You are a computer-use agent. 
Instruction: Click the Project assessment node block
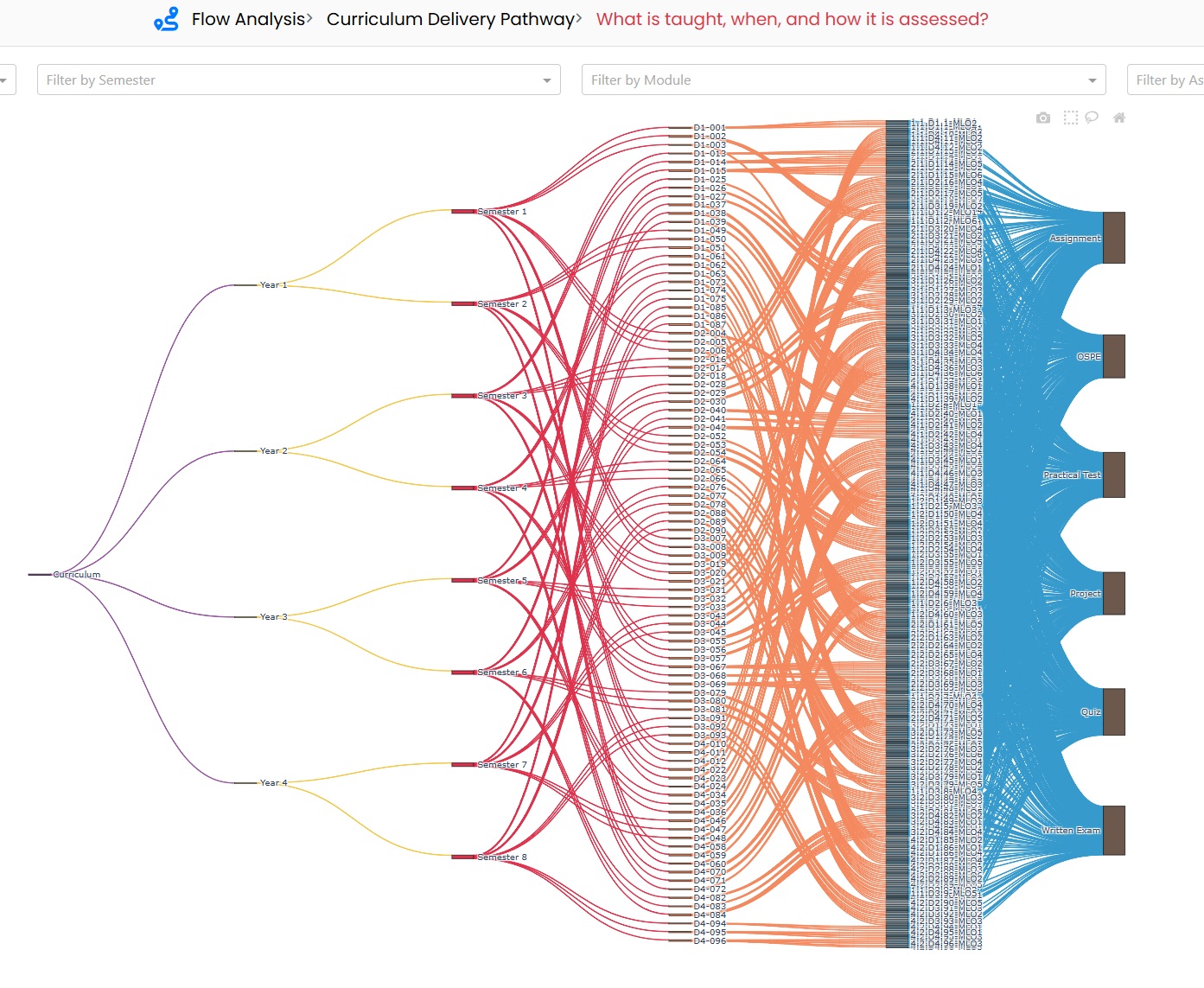point(1114,594)
